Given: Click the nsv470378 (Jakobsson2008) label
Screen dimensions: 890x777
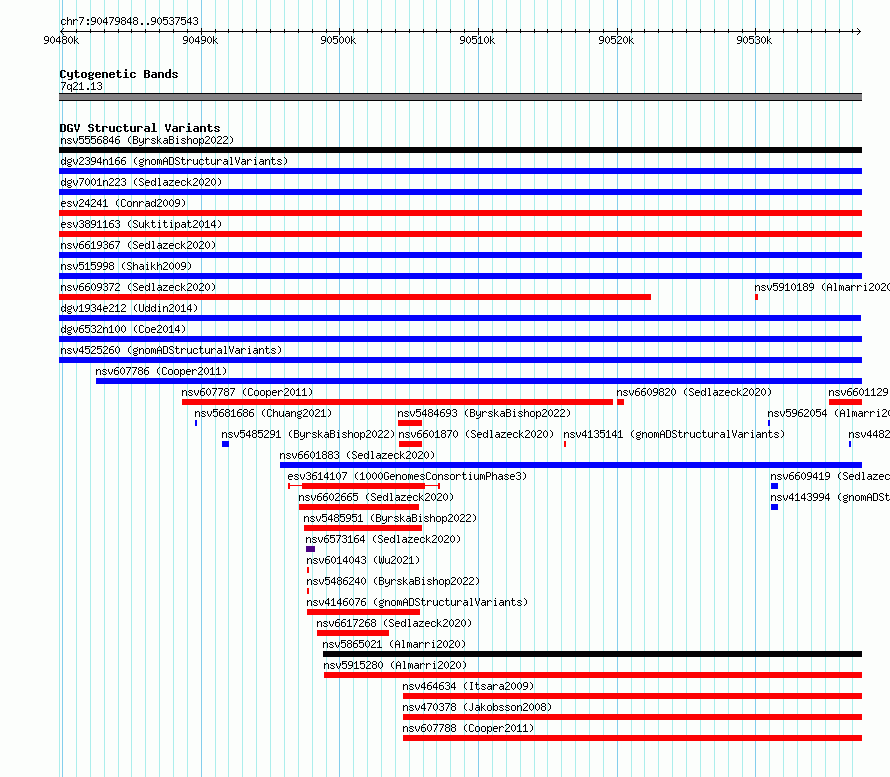Looking at the screenshot, I should (477, 707).
